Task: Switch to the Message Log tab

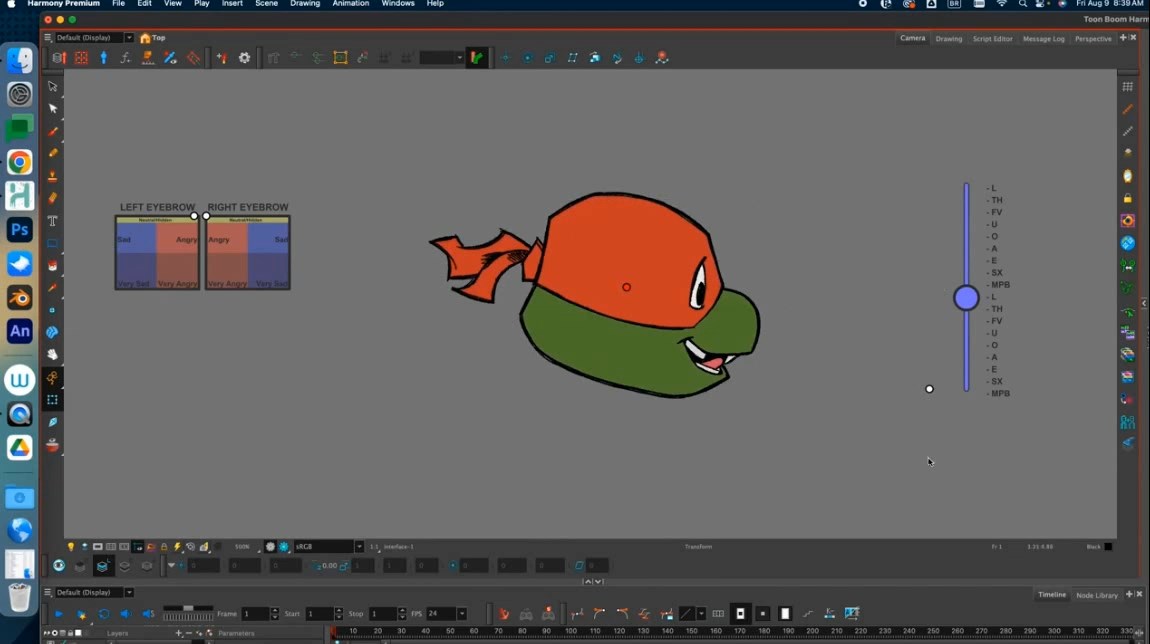Action: tap(1043, 39)
